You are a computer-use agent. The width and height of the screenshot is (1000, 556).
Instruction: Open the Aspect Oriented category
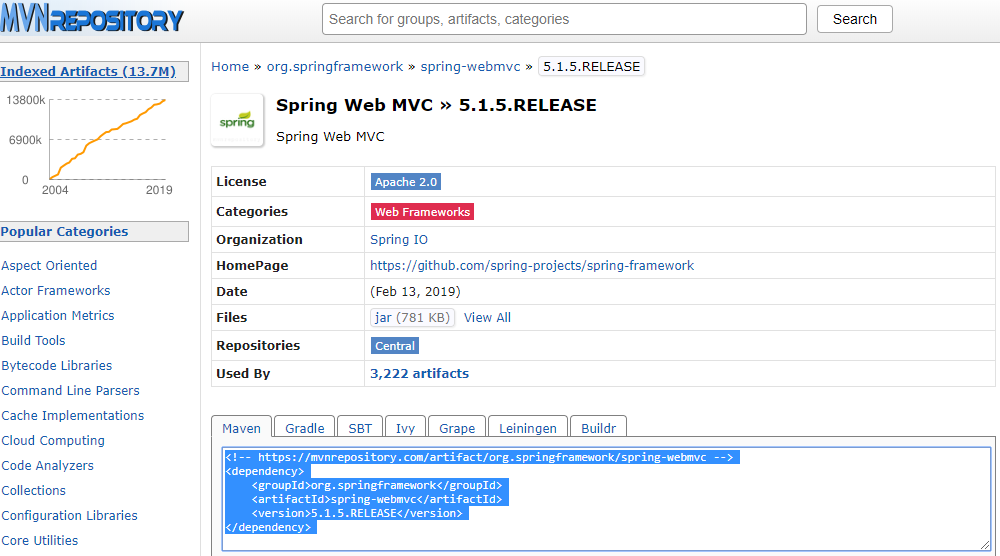pyautogui.click(x=49, y=266)
